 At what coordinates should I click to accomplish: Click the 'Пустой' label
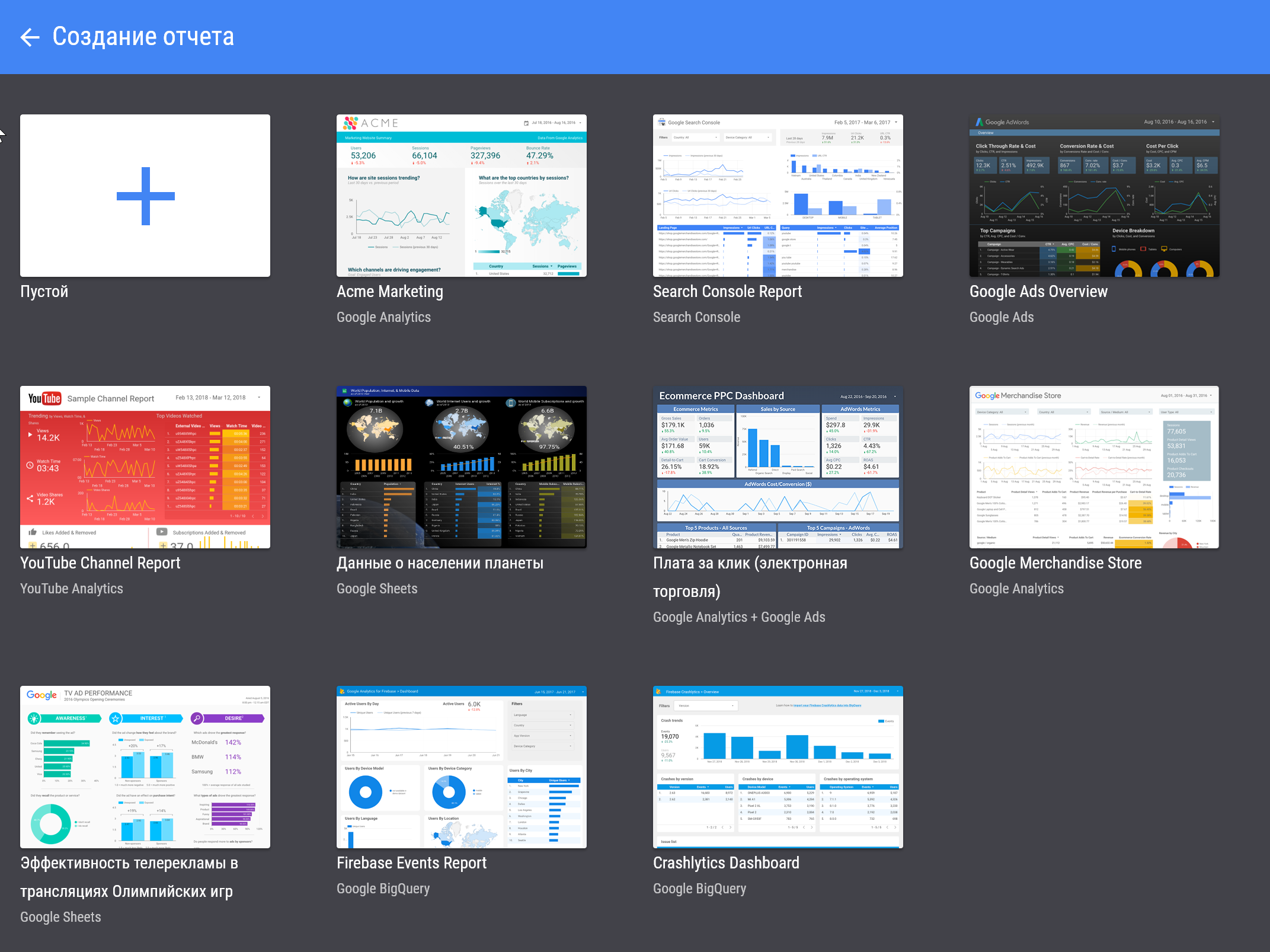tap(44, 292)
